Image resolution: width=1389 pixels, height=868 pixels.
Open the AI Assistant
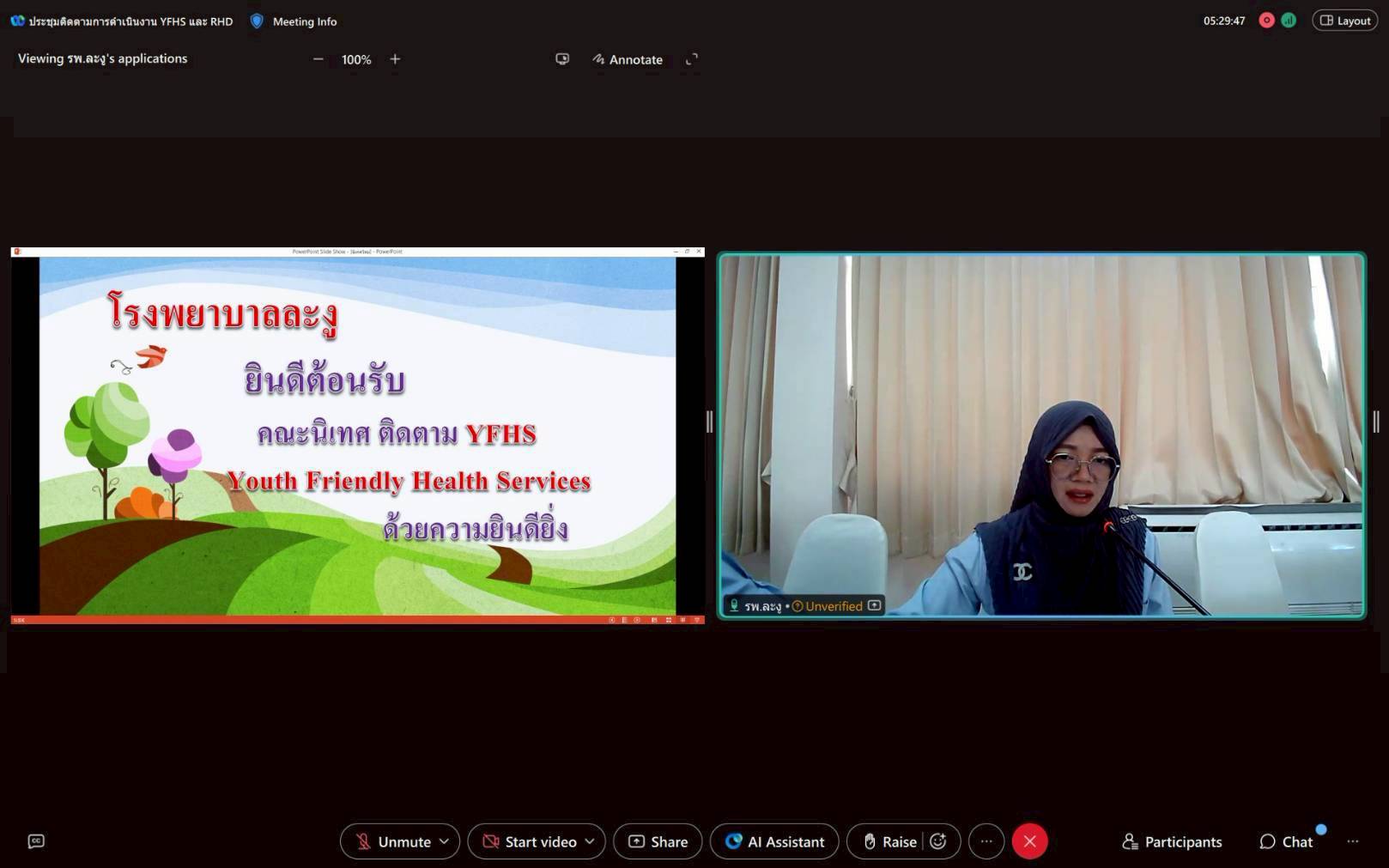774,841
